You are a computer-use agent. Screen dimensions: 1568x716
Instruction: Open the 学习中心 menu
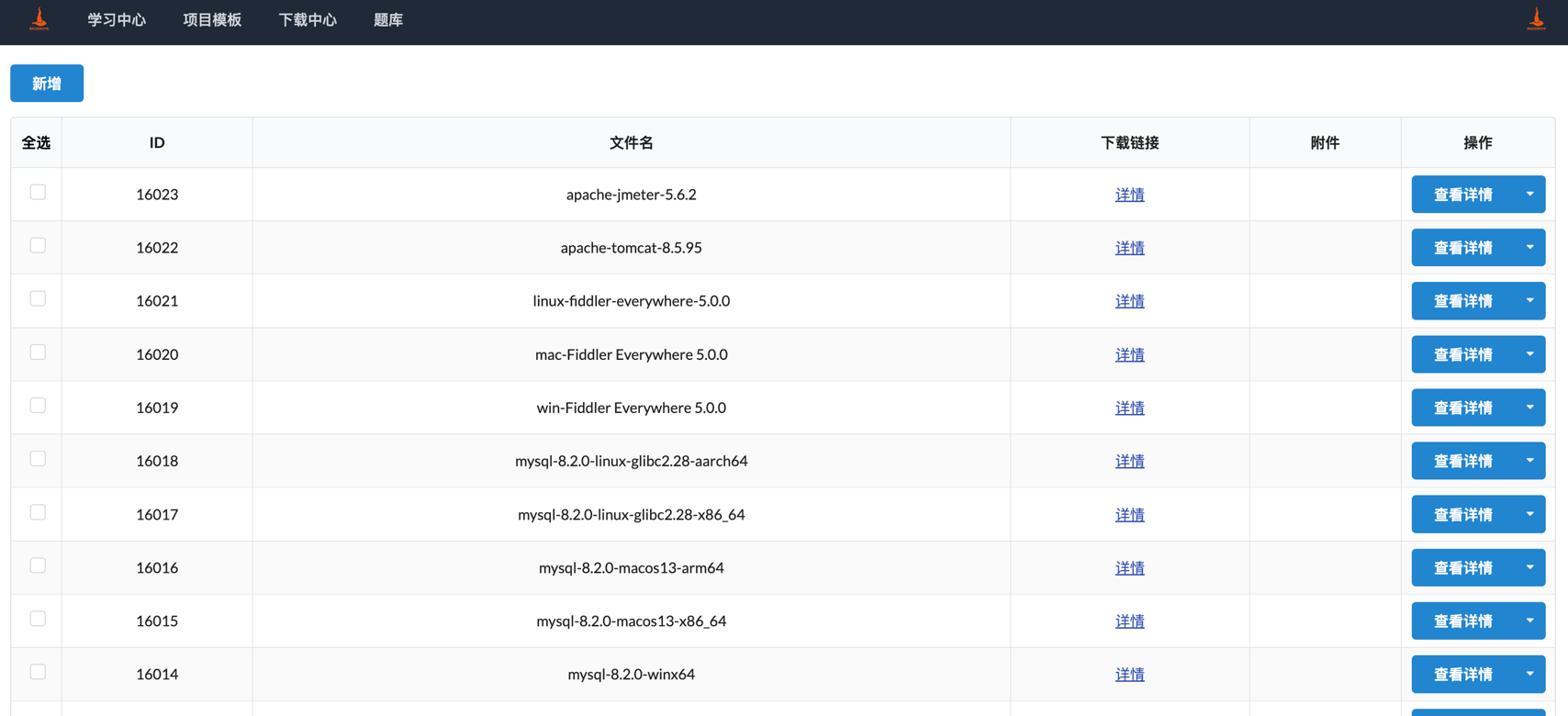click(117, 20)
